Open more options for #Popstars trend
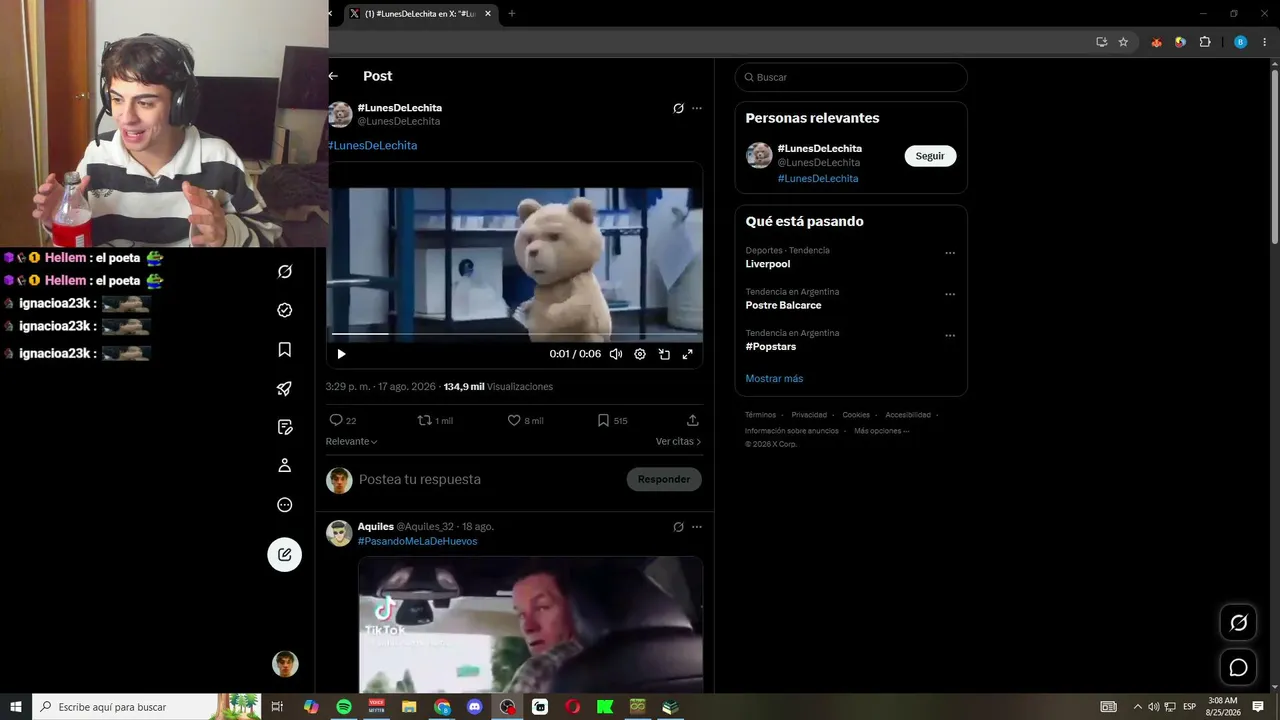1280x720 pixels. click(950, 336)
